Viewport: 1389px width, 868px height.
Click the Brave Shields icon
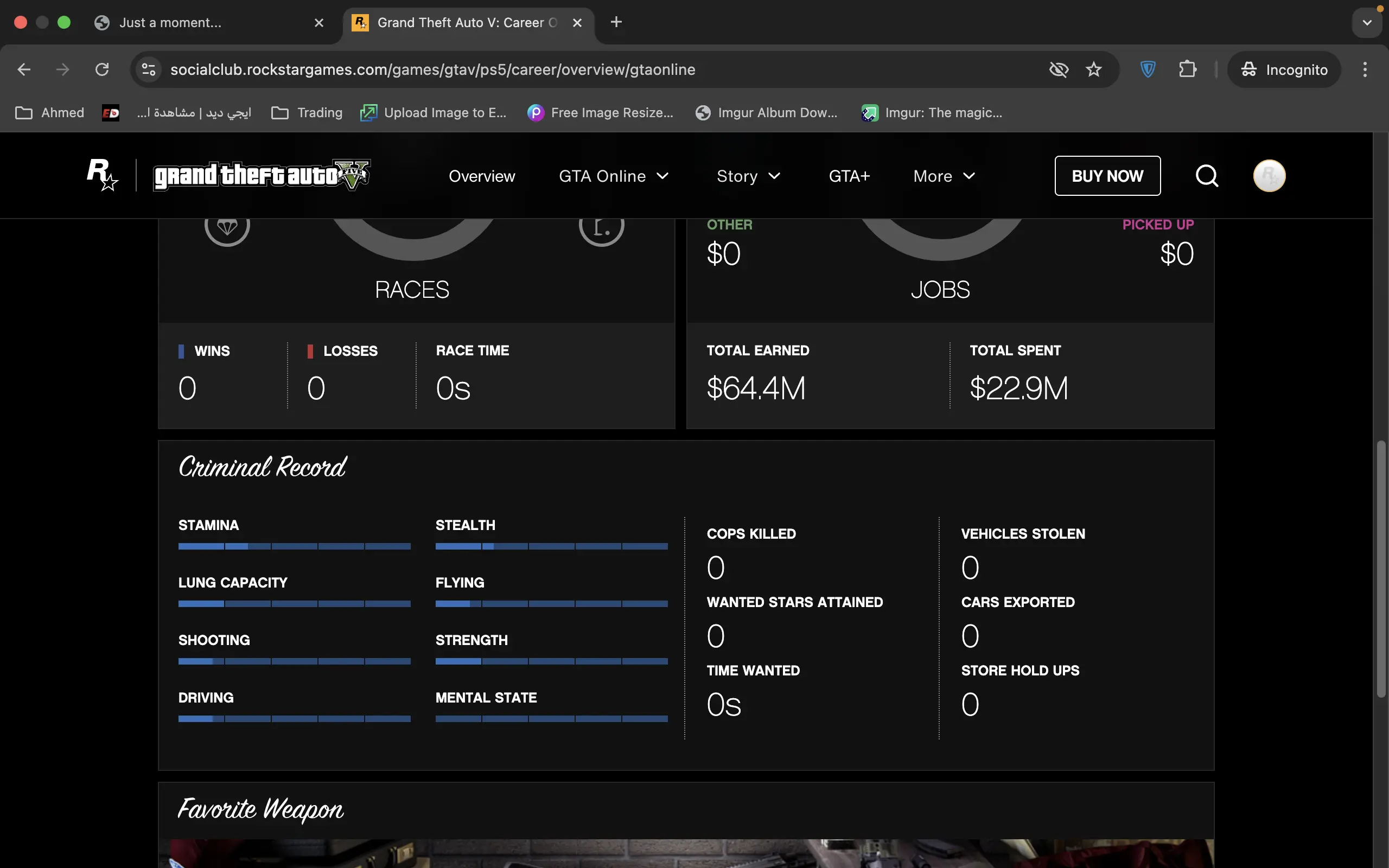pos(1148,69)
